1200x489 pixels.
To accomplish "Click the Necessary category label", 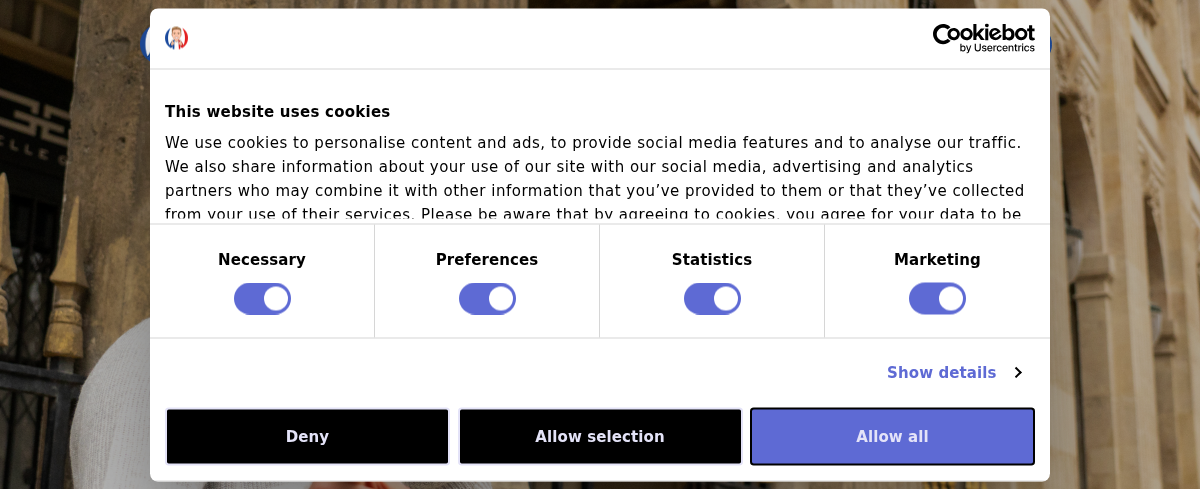I will [262, 260].
